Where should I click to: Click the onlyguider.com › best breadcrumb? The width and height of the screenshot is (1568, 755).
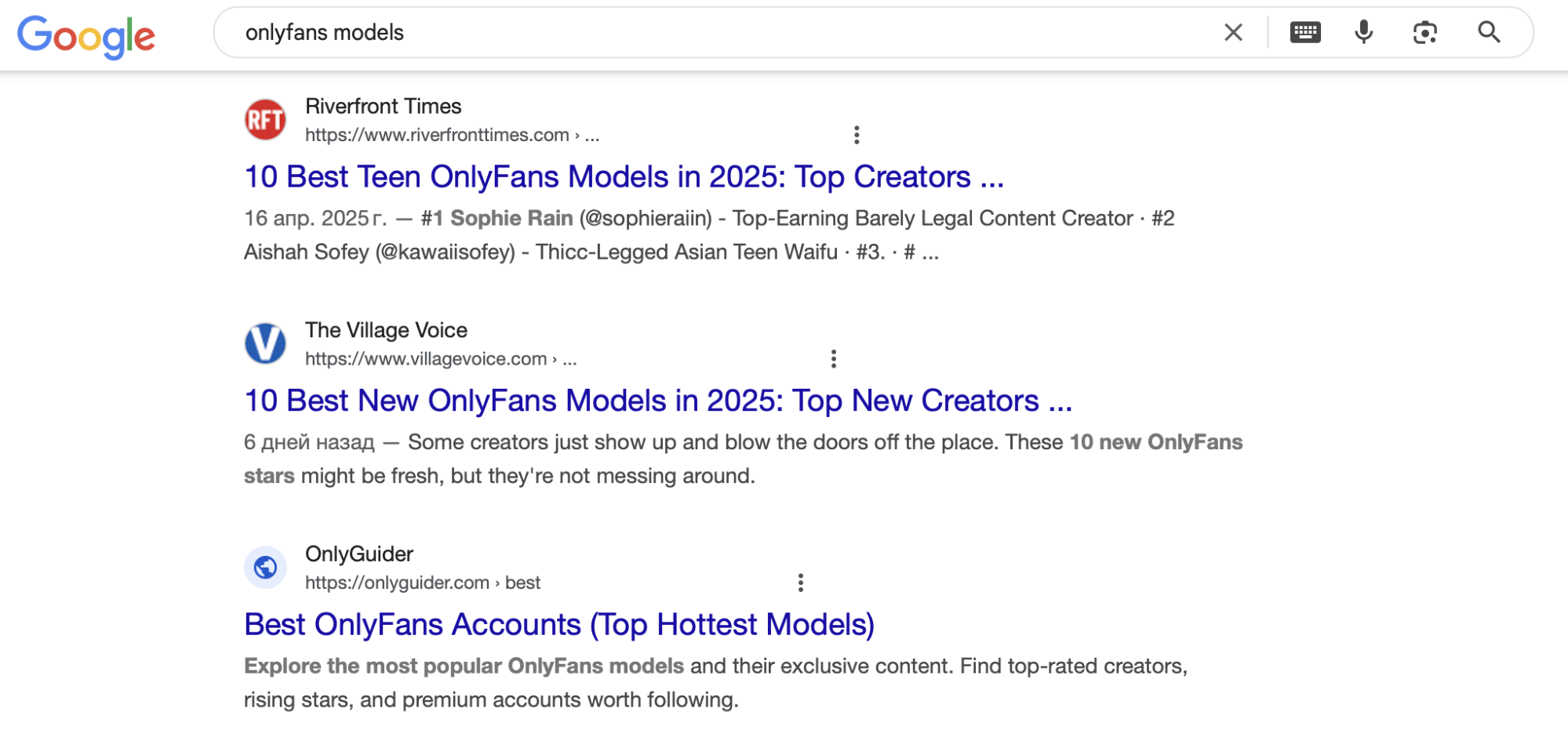(422, 583)
